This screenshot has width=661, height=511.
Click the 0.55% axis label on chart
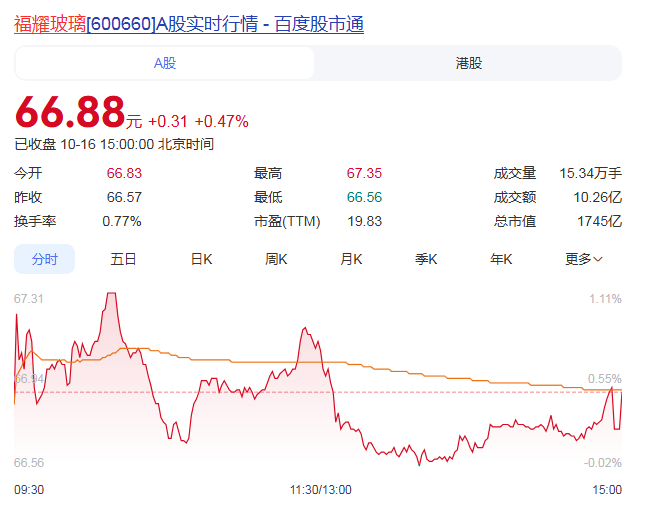pyautogui.click(x=605, y=379)
